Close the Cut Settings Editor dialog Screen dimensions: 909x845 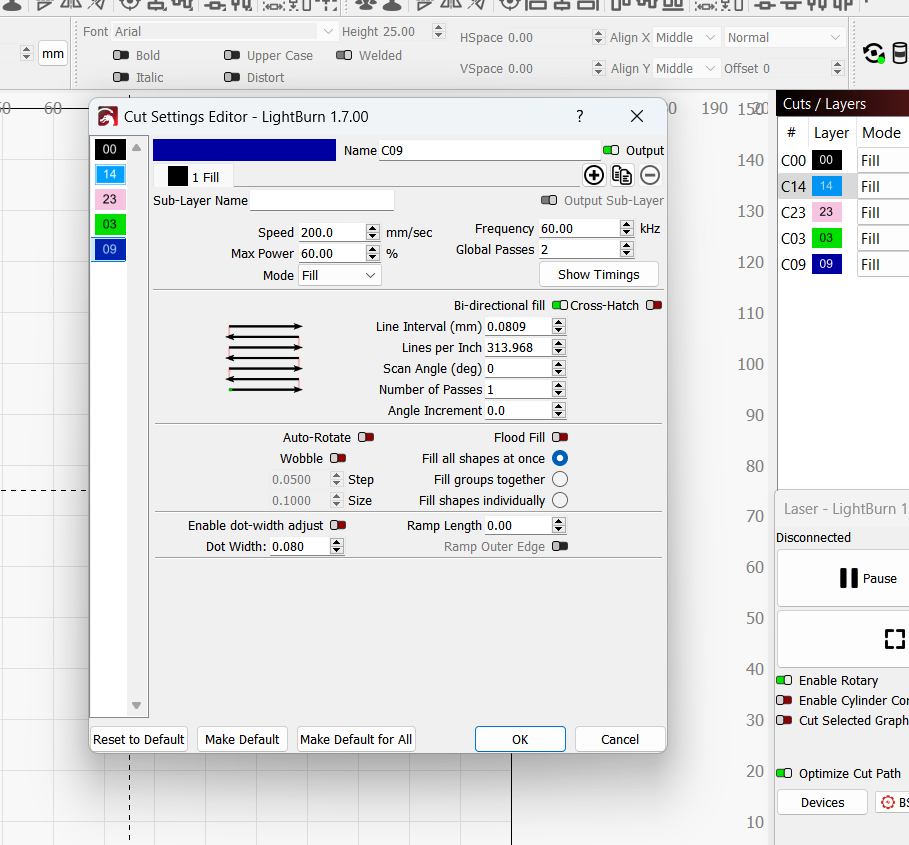pyautogui.click(x=637, y=116)
